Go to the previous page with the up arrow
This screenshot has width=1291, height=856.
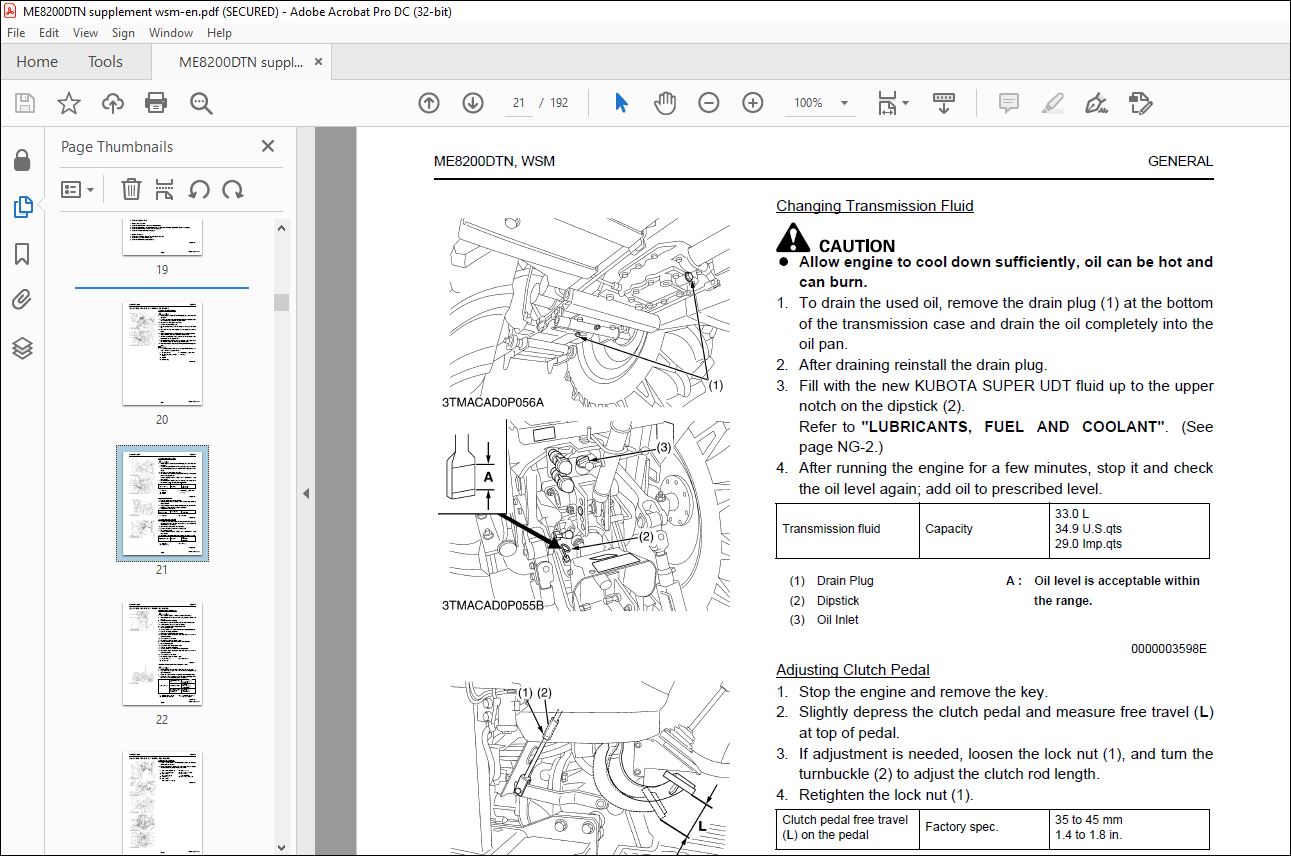[429, 103]
